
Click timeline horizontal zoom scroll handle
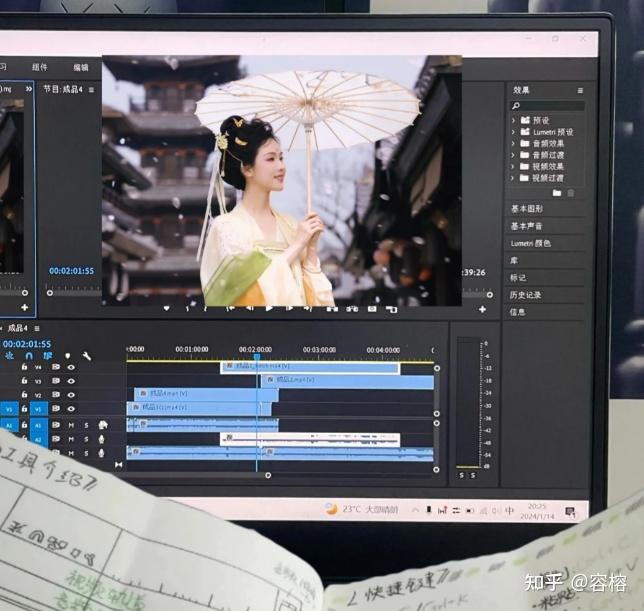(x=268, y=475)
